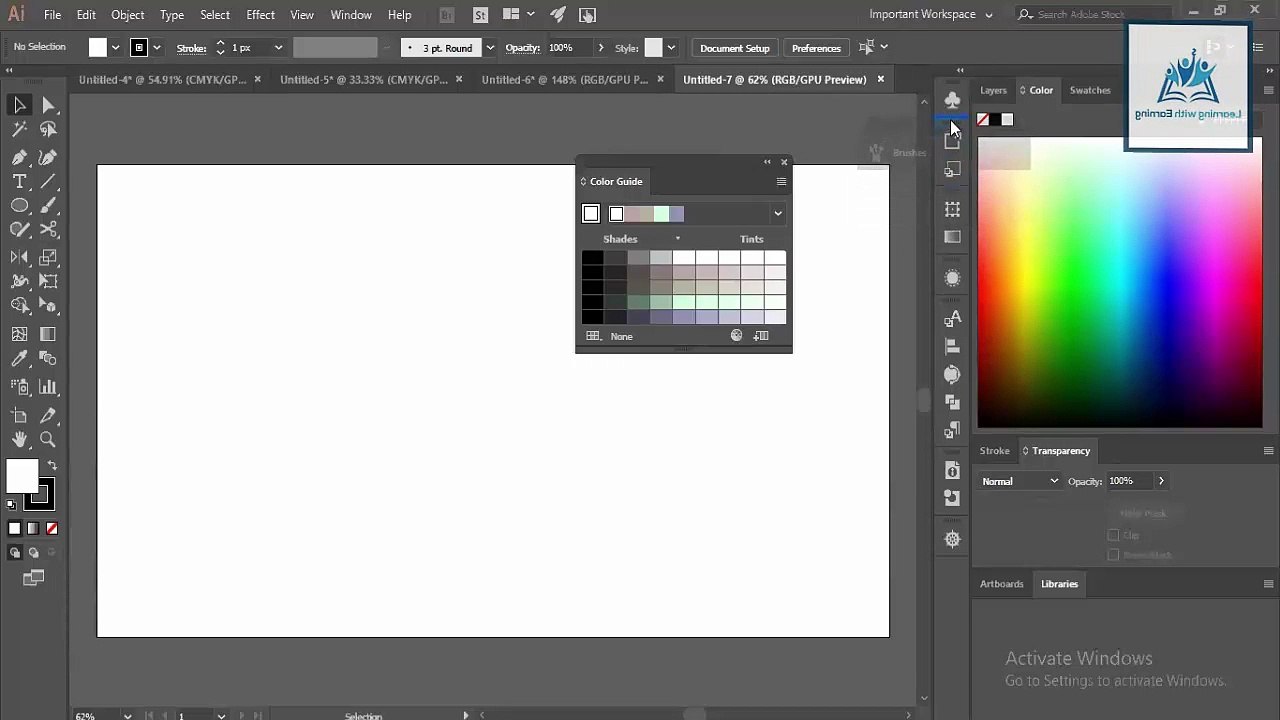Select the Zoom tool
The image size is (1280, 720).
pyautogui.click(x=48, y=439)
